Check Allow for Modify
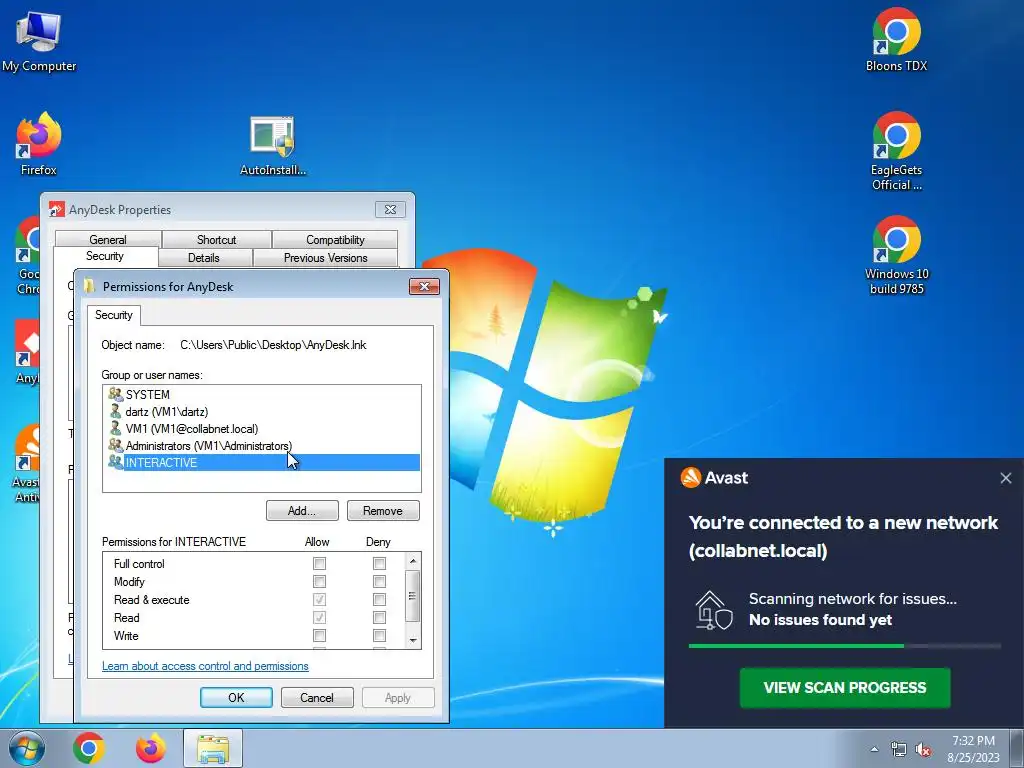 click(319, 581)
